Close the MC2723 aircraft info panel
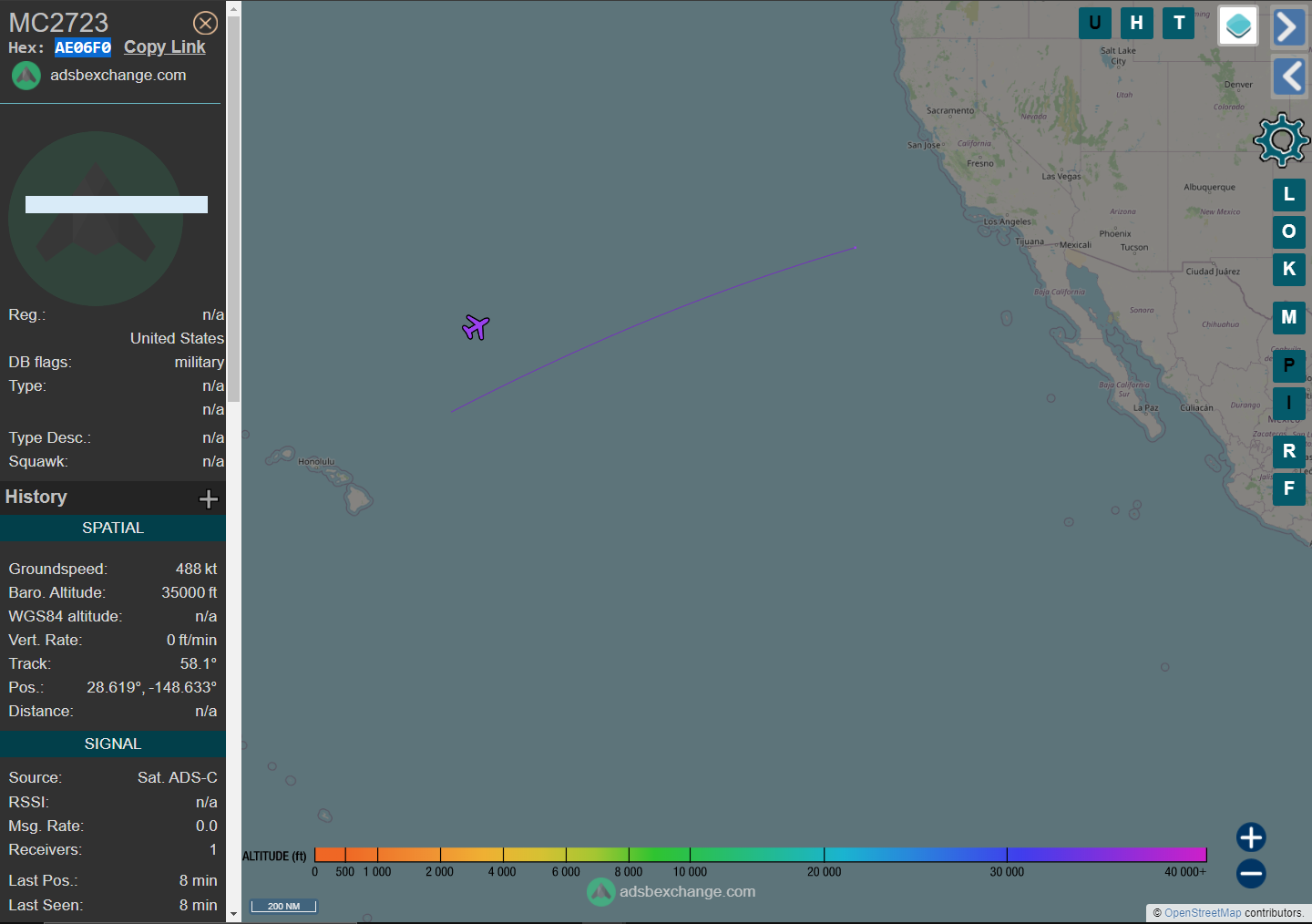1312x924 pixels. tap(206, 23)
